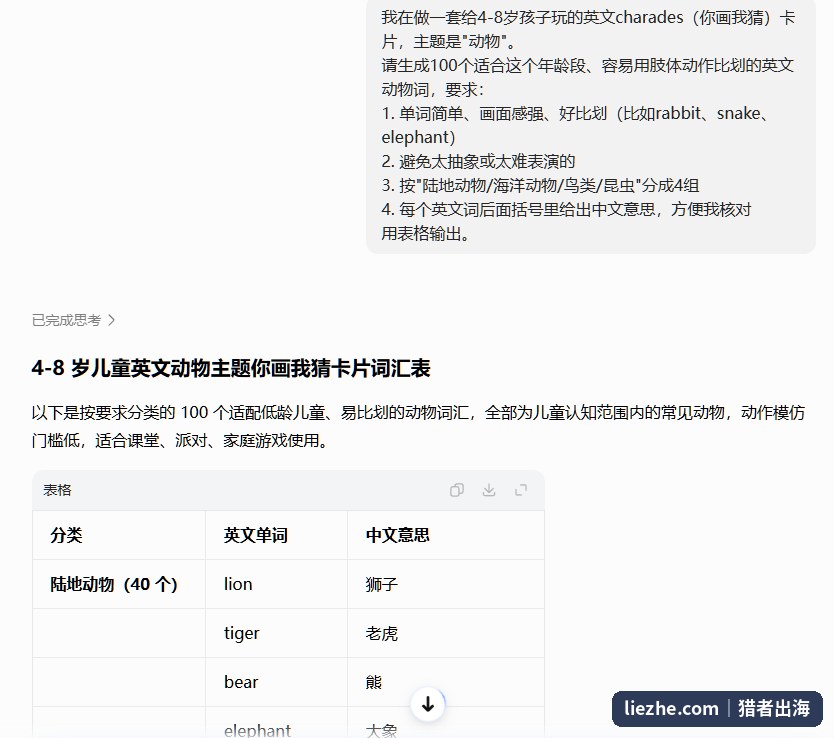834x738 pixels.
Task: Select the tiger table cell
Action: click(277, 633)
